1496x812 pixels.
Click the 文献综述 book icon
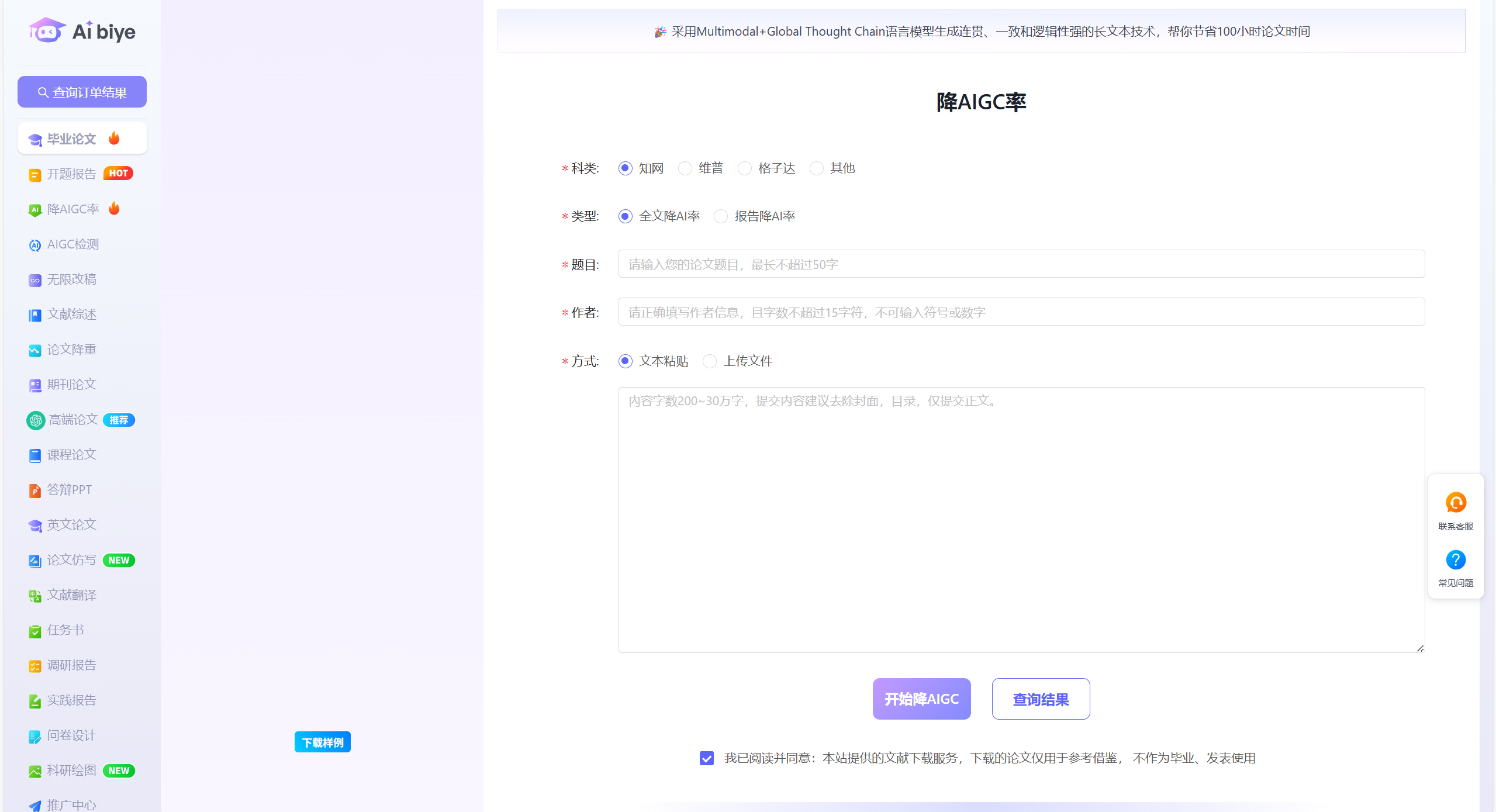pos(35,315)
